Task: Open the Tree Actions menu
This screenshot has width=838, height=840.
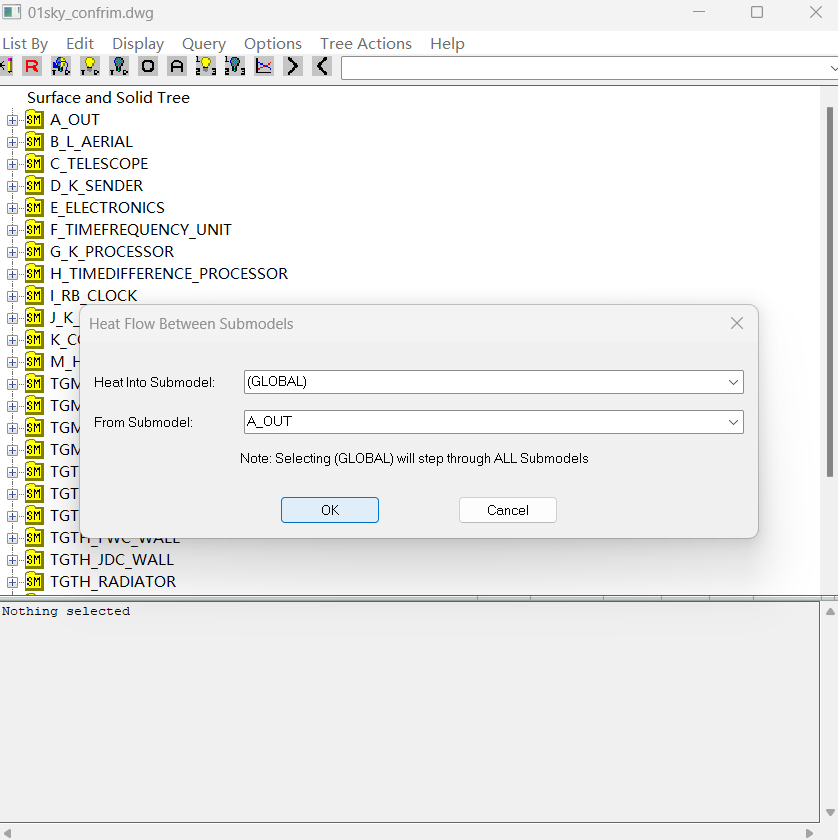Action: pyautogui.click(x=365, y=44)
